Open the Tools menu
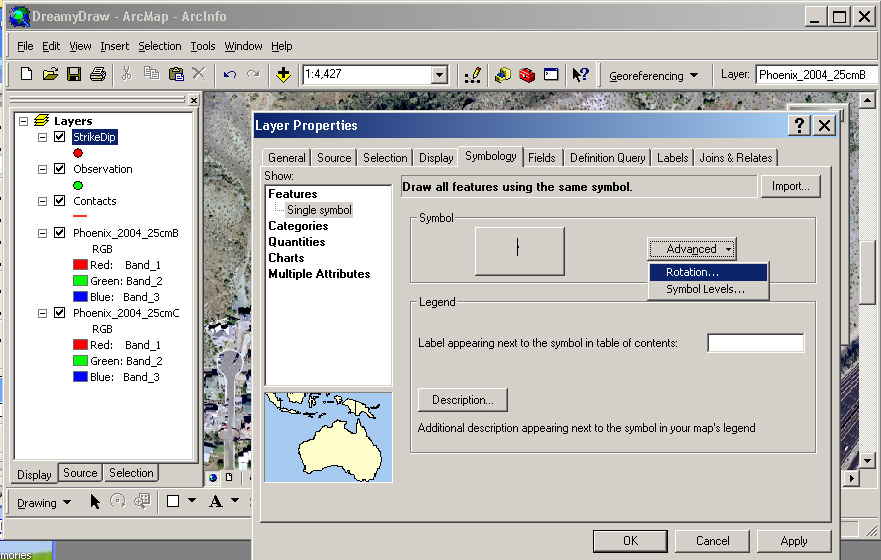Screen dimensions: 881x560 click(x=203, y=46)
